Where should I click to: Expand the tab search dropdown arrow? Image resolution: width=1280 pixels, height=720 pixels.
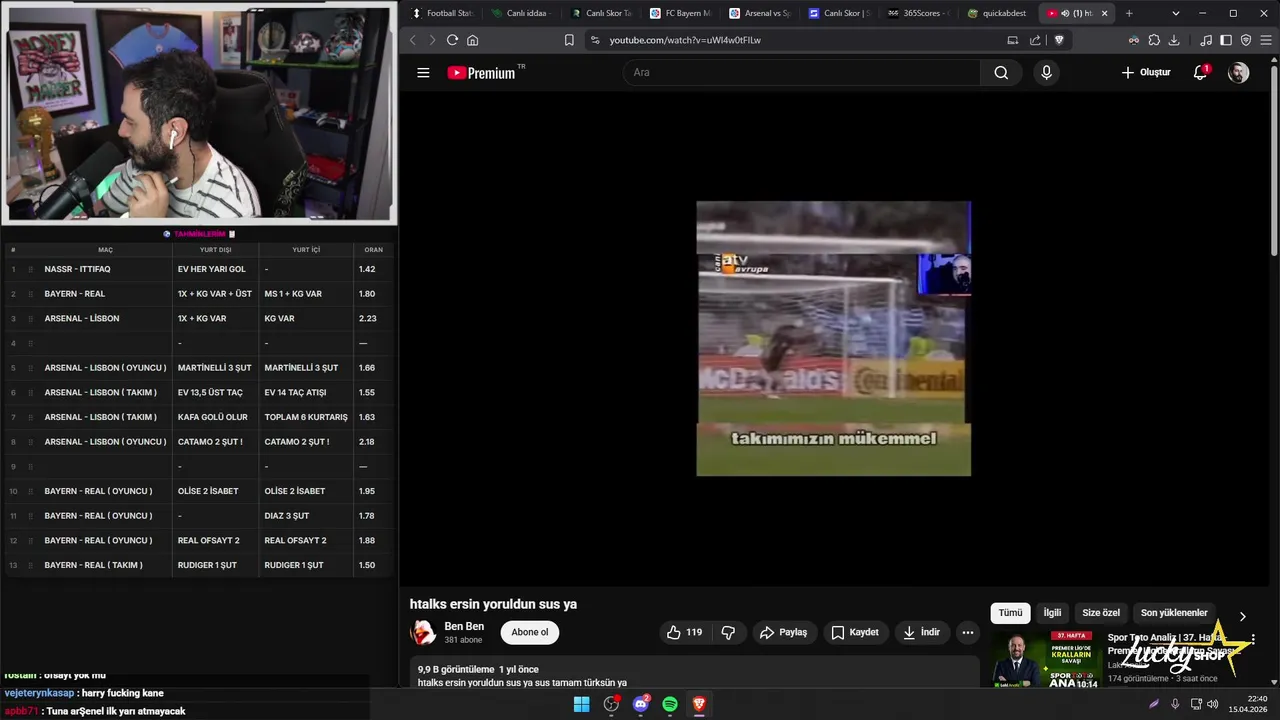click(1175, 13)
